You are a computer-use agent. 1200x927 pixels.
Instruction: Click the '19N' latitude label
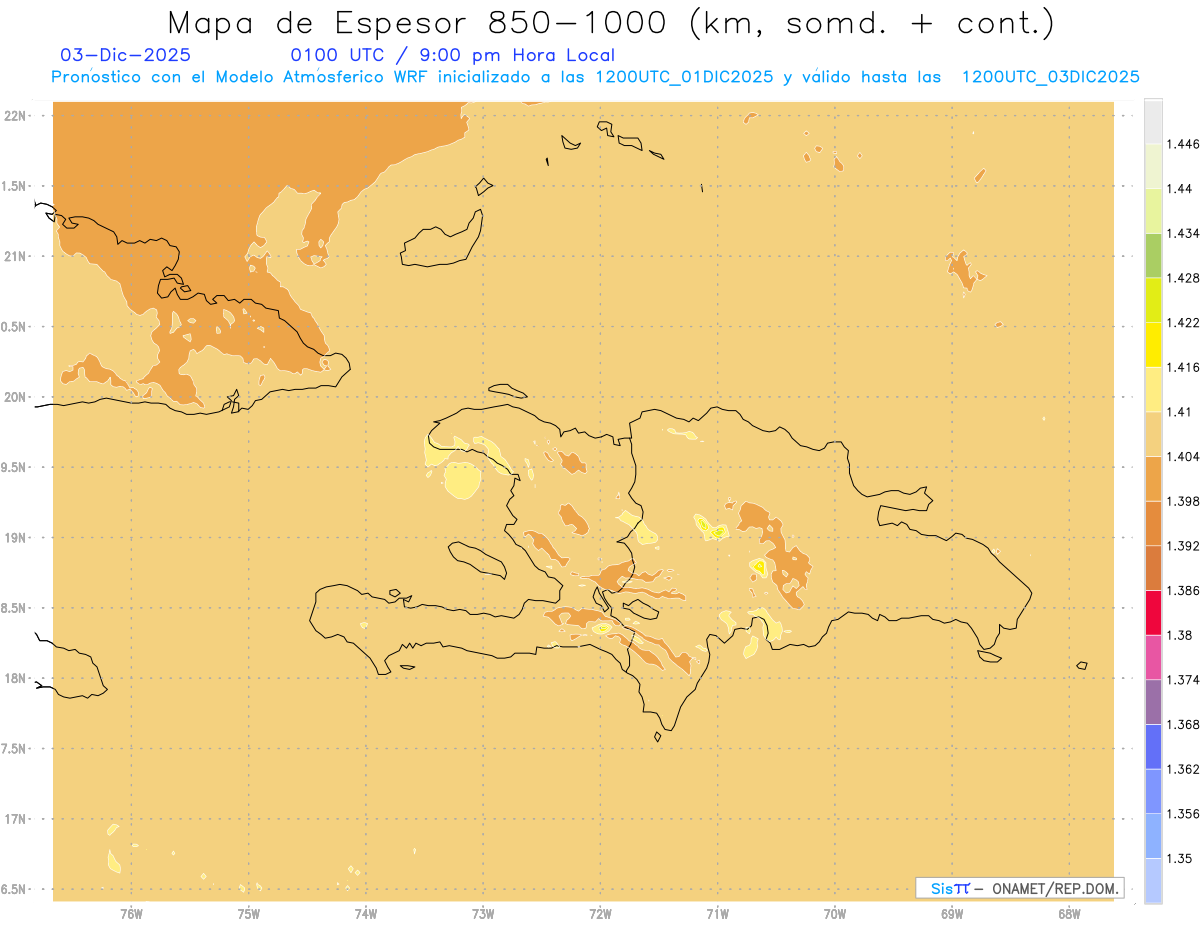tap(16, 538)
